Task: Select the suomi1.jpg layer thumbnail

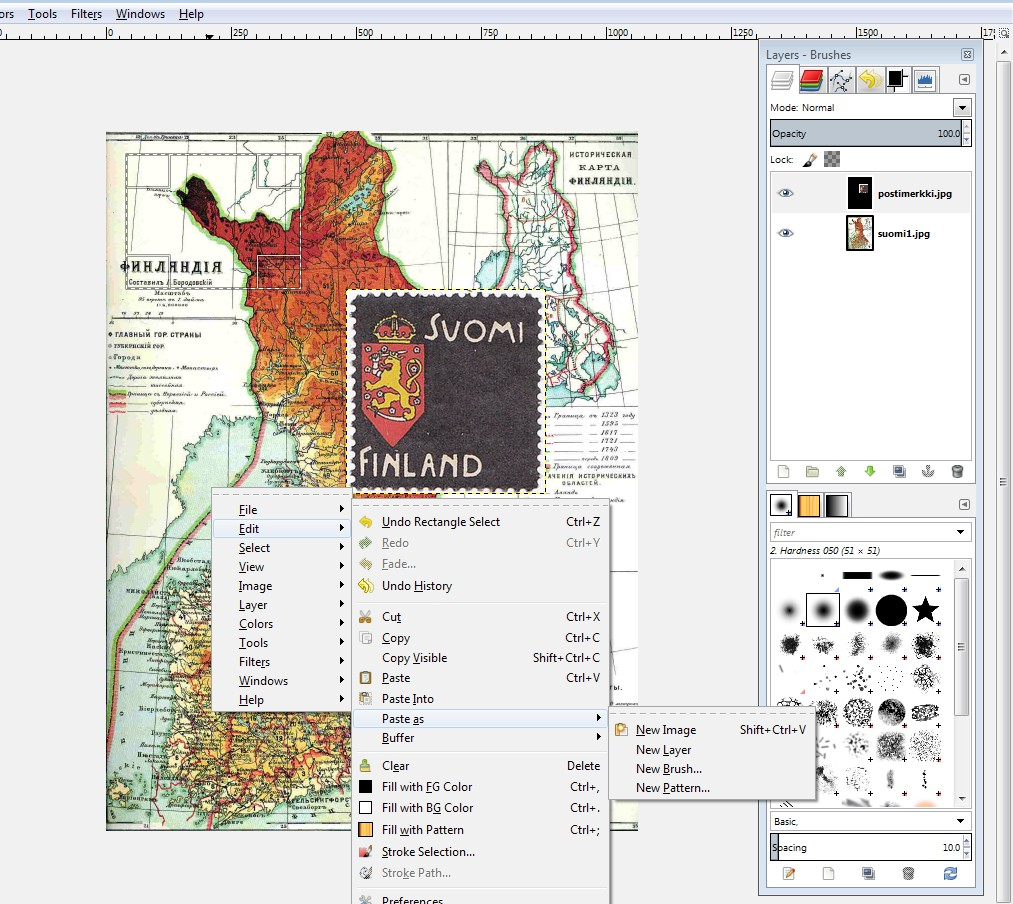Action: coord(859,233)
